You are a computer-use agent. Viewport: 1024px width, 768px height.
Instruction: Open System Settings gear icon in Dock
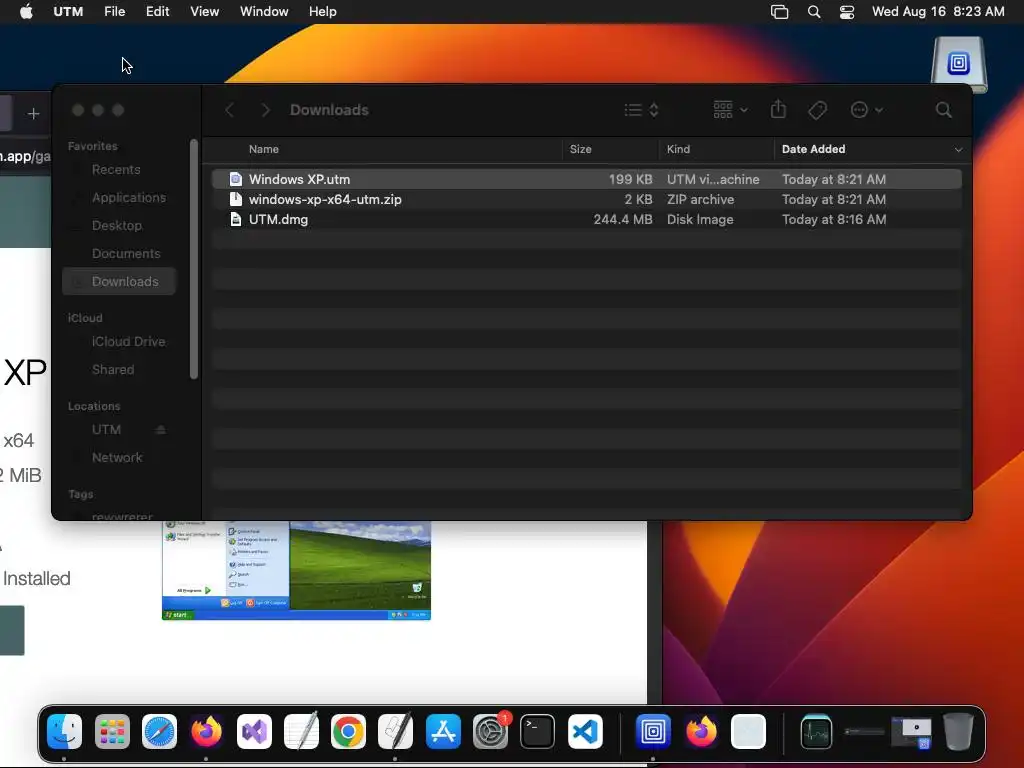tap(490, 731)
